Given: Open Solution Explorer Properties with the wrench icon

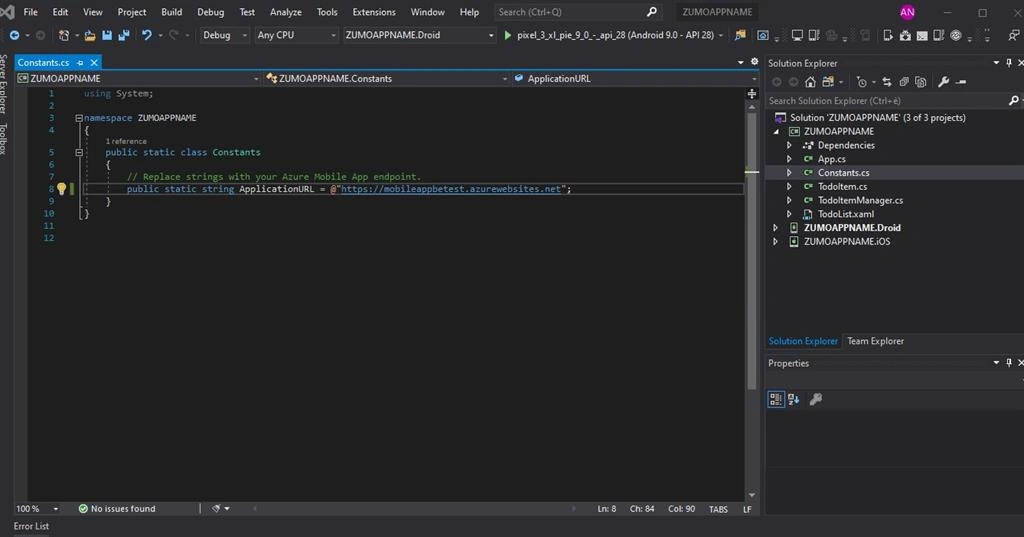Looking at the screenshot, I should coord(944,82).
